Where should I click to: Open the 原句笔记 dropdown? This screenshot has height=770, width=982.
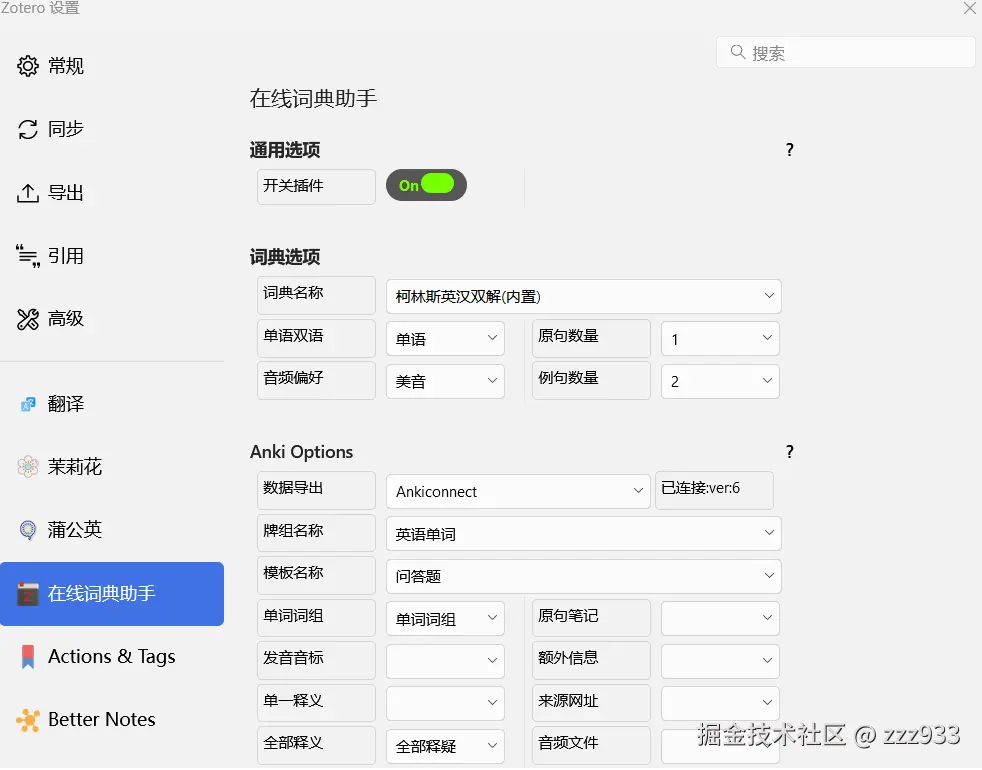tap(720, 618)
